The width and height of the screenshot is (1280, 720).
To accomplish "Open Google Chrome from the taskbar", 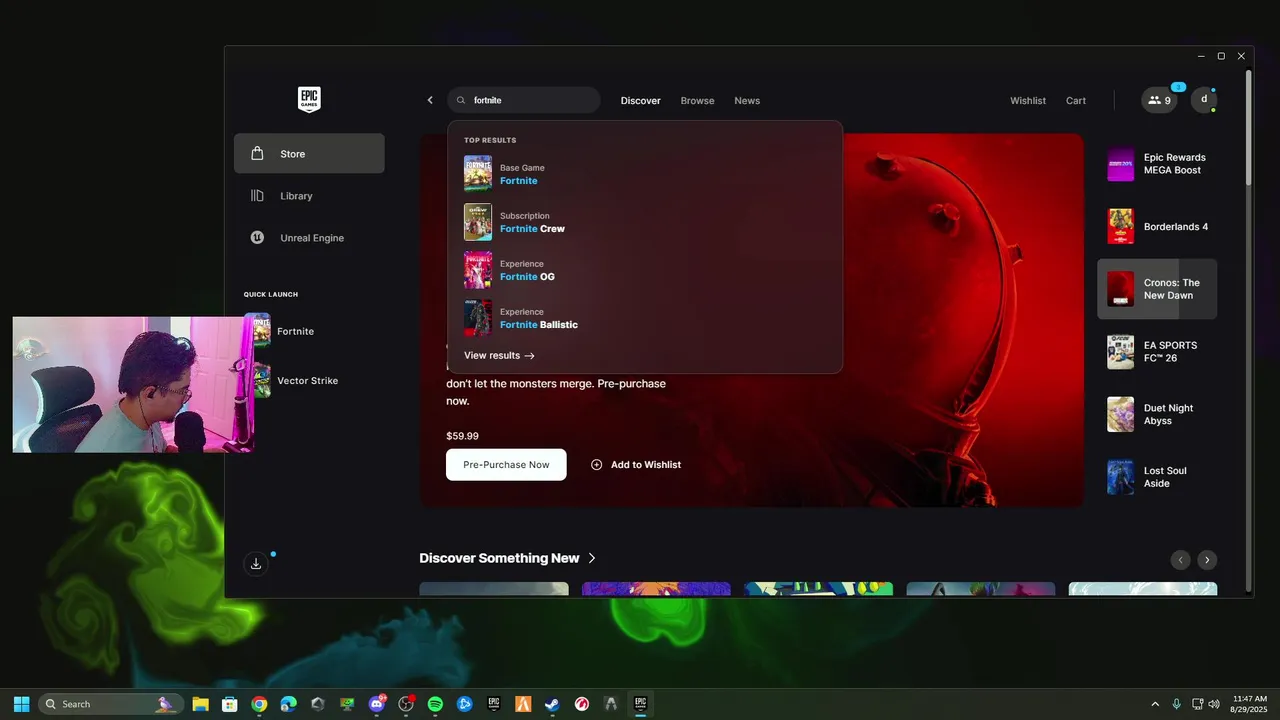I will pos(259,704).
